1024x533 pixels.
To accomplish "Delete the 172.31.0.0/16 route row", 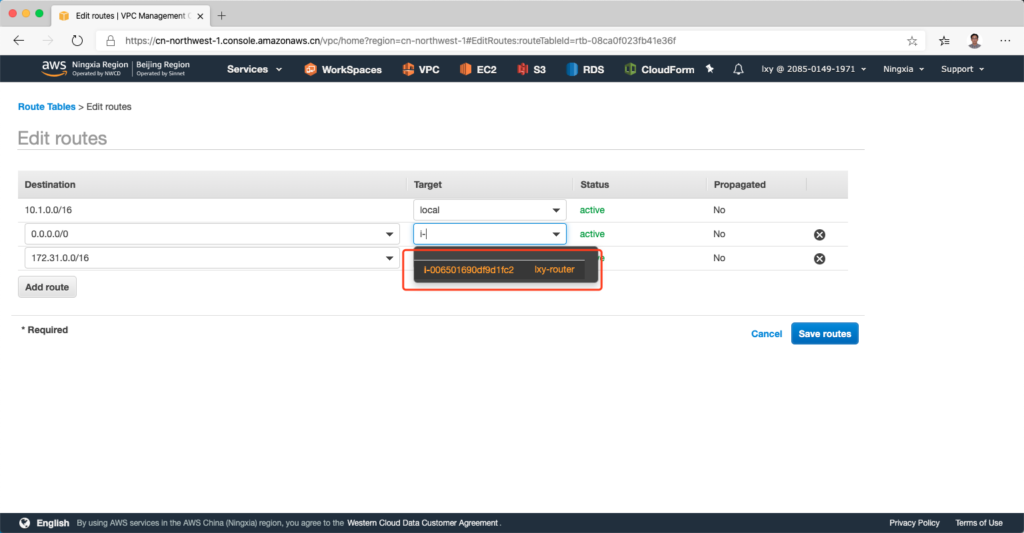I will 819,259.
